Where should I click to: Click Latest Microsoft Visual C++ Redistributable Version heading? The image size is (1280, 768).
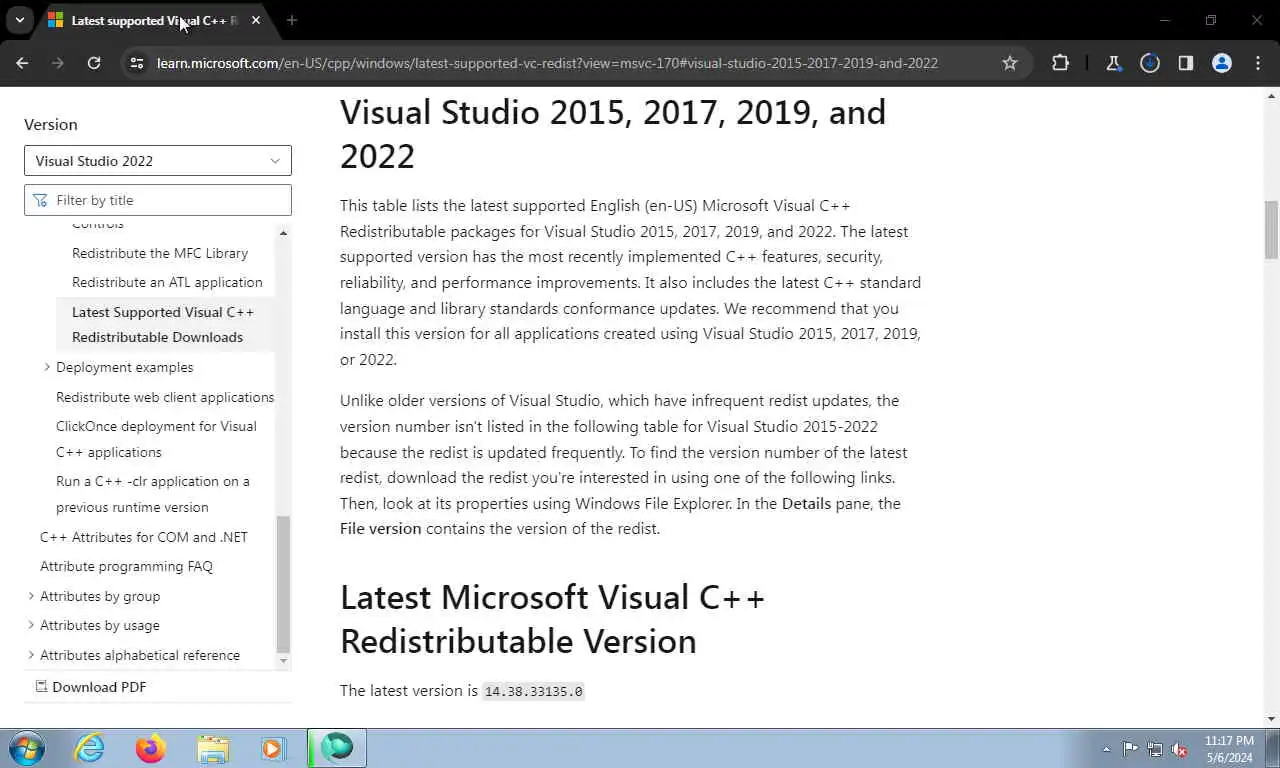pos(552,619)
